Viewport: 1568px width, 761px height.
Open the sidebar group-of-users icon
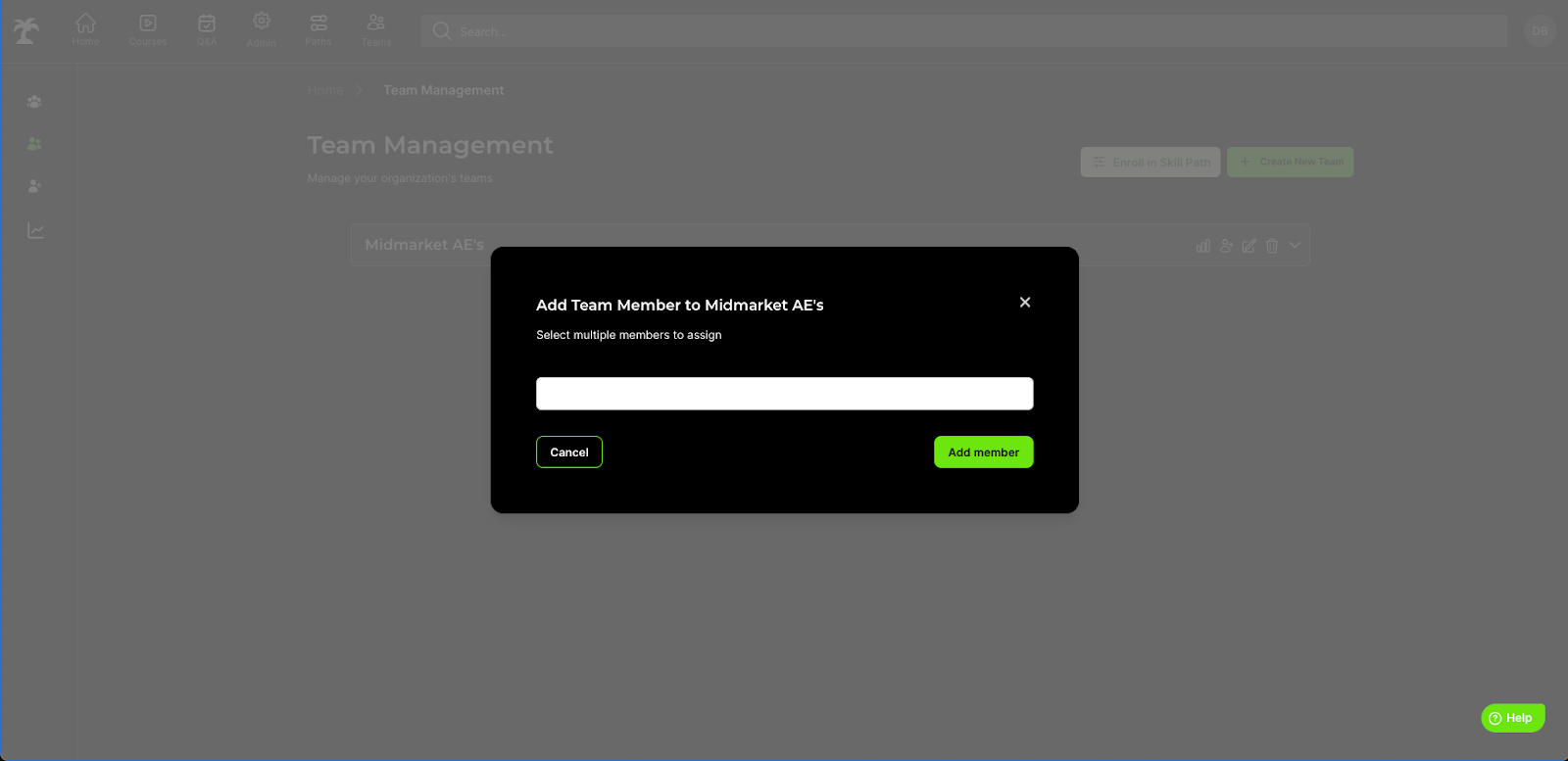[x=34, y=101]
